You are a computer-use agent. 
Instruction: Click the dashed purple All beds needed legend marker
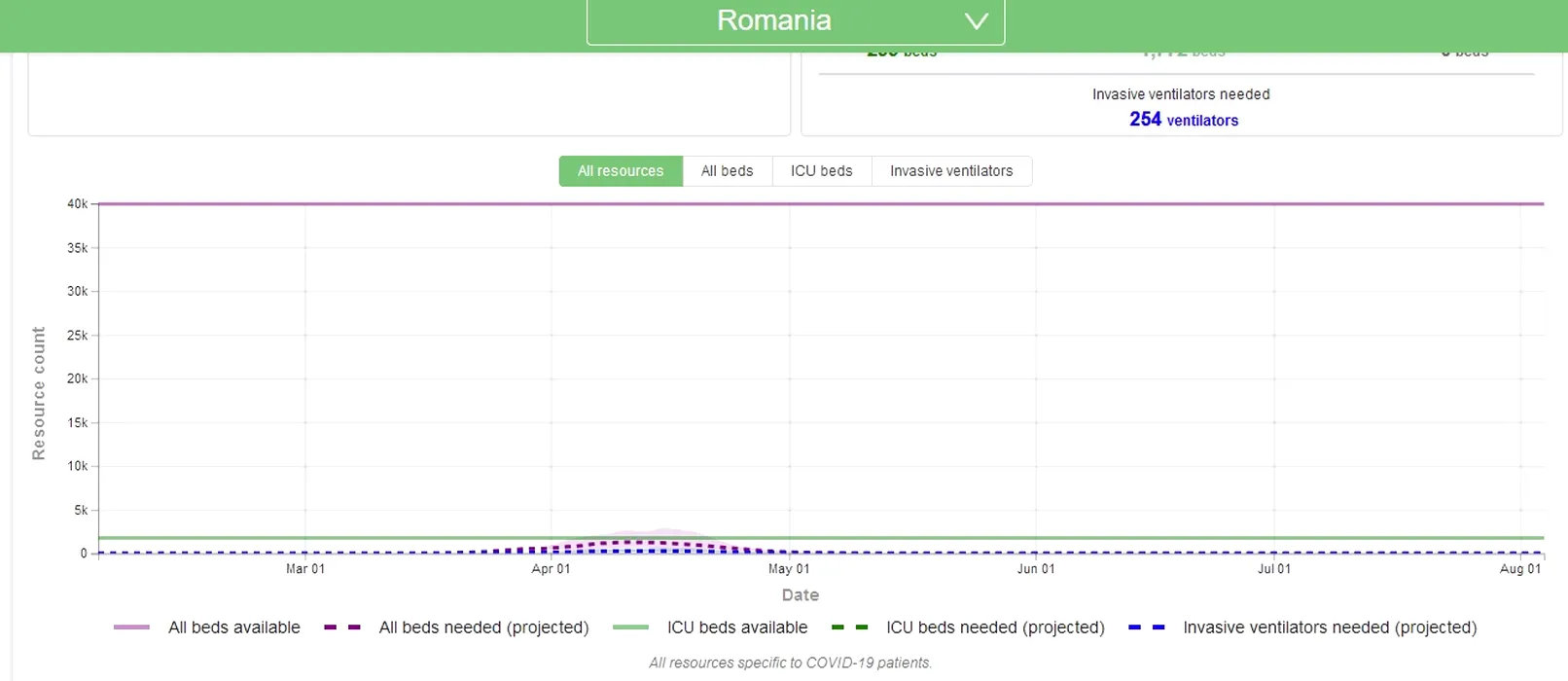[342, 627]
